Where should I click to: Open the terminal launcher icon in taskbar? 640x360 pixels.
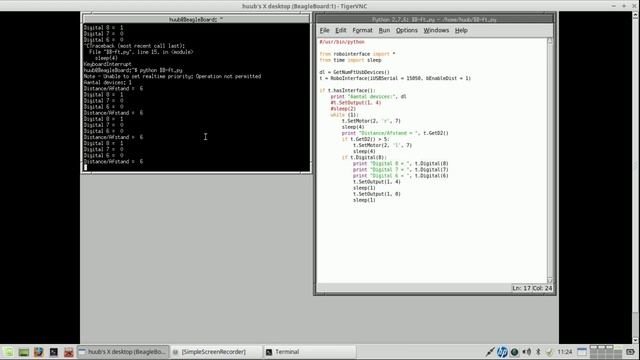coord(53,352)
